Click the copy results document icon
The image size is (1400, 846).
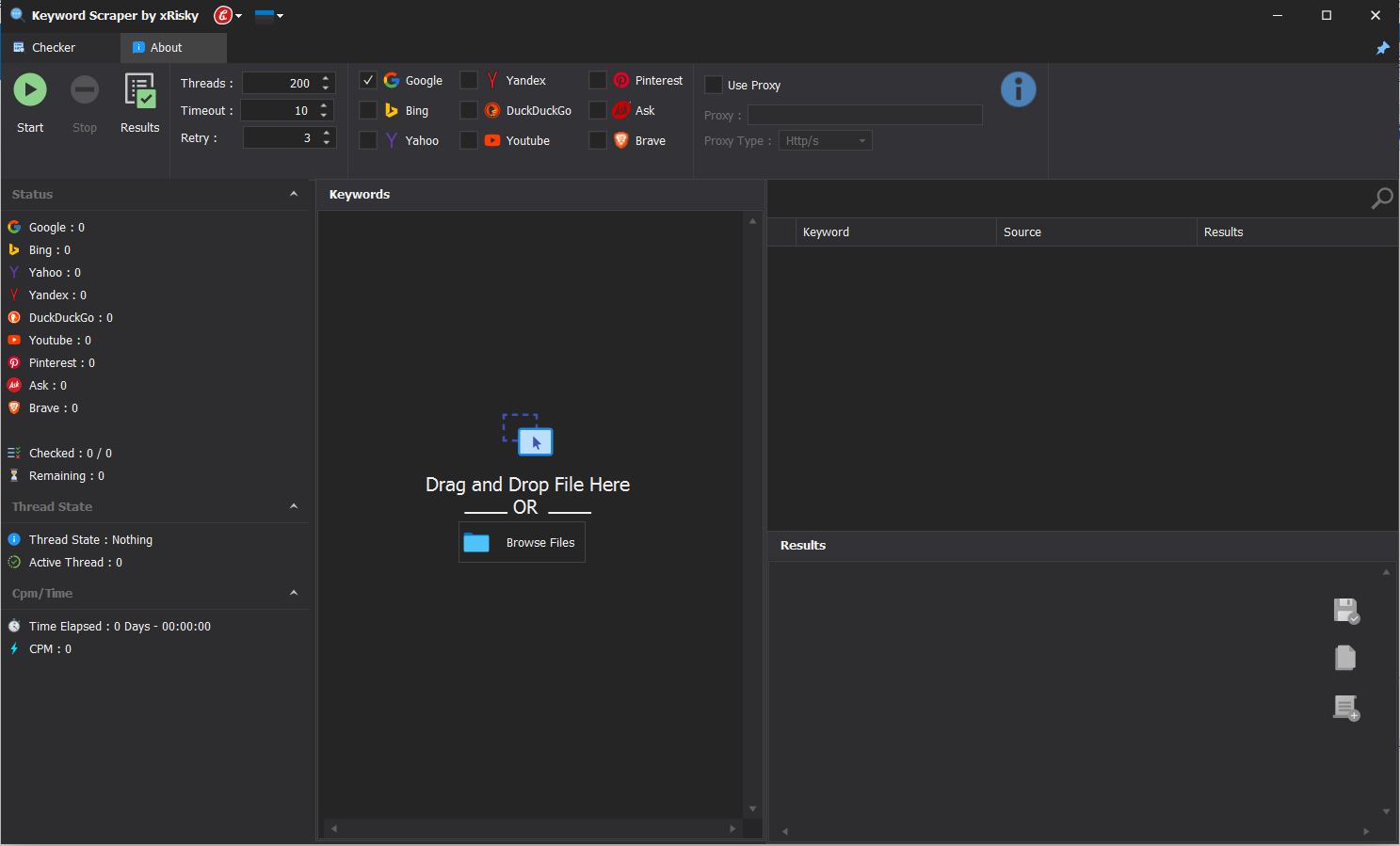tap(1345, 658)
